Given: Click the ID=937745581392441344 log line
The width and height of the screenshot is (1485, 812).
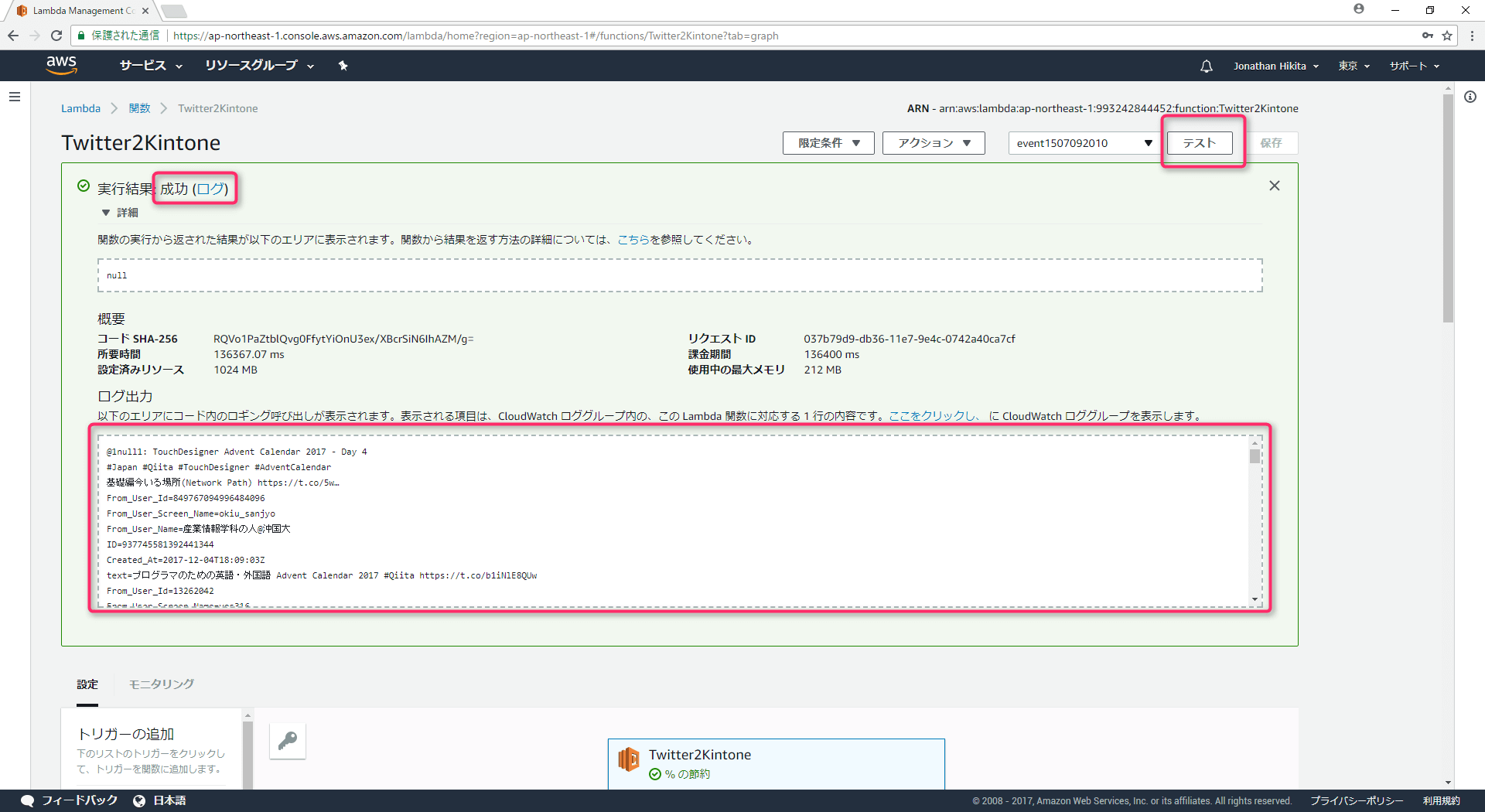Looking at the screenshot, I should coord(160,544).
